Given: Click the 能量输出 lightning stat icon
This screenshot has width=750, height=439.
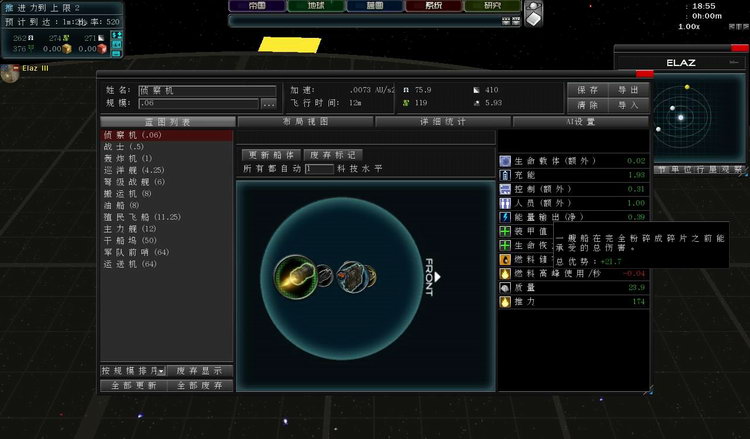Looking at the screenshot, I should [505, 217].
